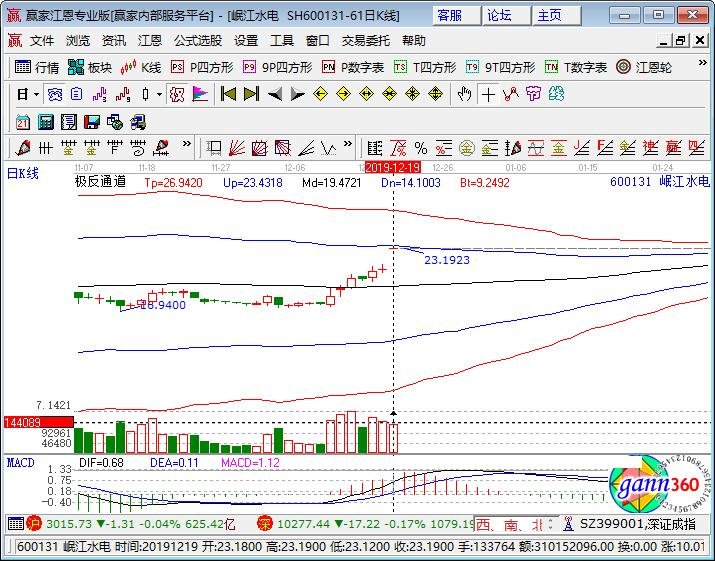Select the hand pan tool
The image size is (715, 561).
(464, 94)
